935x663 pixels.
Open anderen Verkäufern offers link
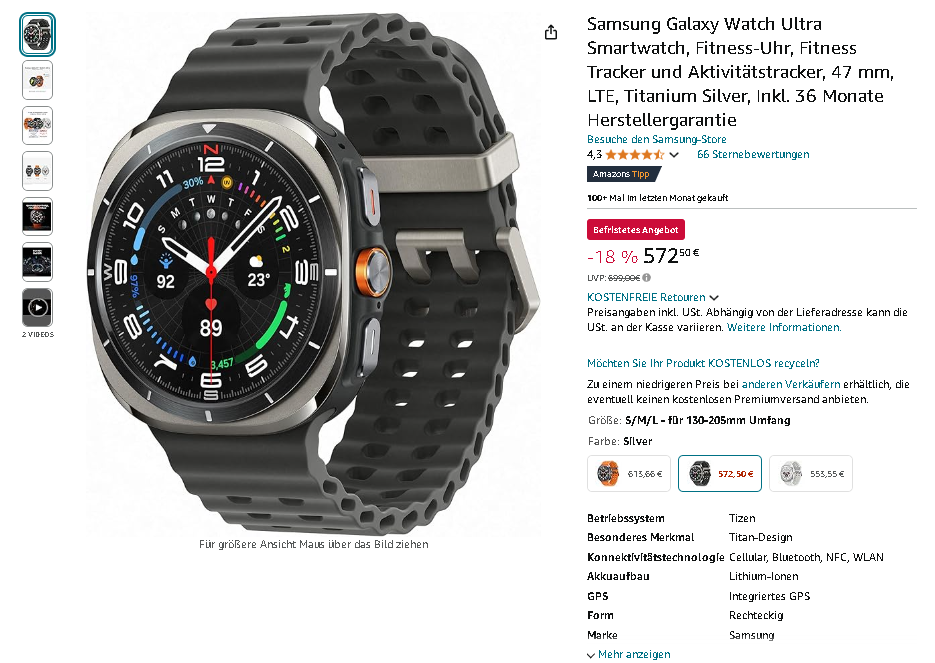tap(791, 385)
